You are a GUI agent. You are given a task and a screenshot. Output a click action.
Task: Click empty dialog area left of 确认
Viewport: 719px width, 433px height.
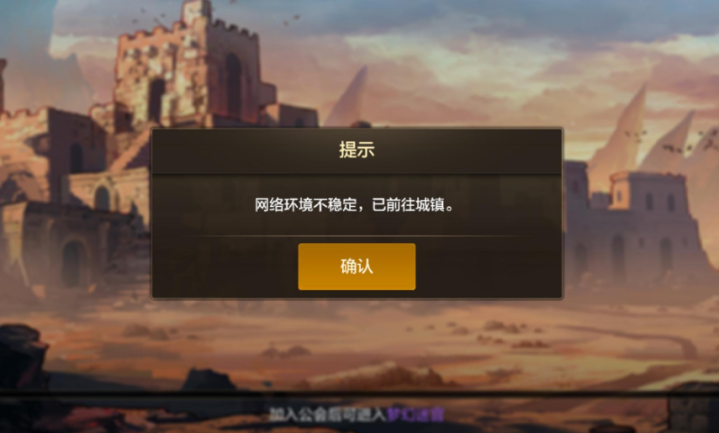click(225, 266)
